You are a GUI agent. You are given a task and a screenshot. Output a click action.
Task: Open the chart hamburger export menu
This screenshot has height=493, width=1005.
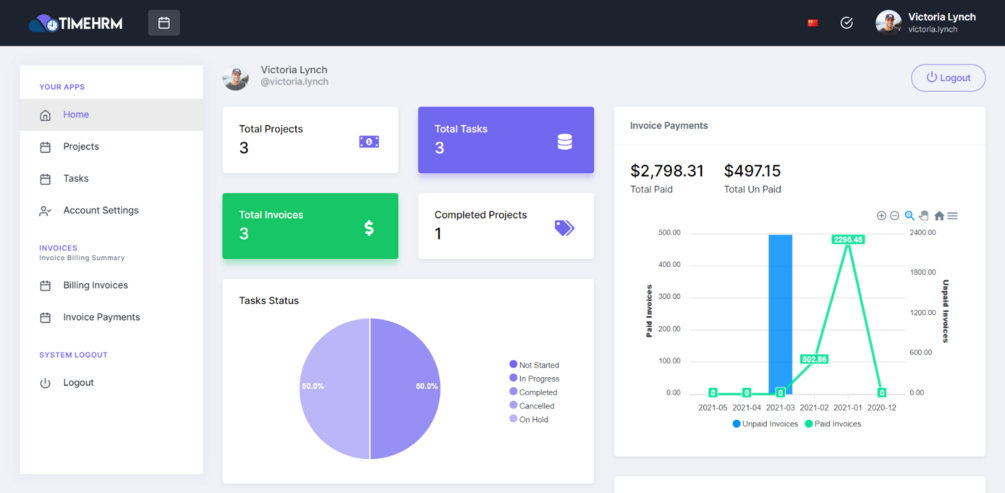952,216
